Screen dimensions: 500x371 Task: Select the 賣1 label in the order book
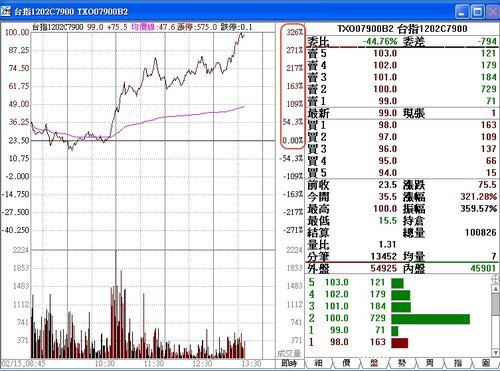click(x=317, y=101)
